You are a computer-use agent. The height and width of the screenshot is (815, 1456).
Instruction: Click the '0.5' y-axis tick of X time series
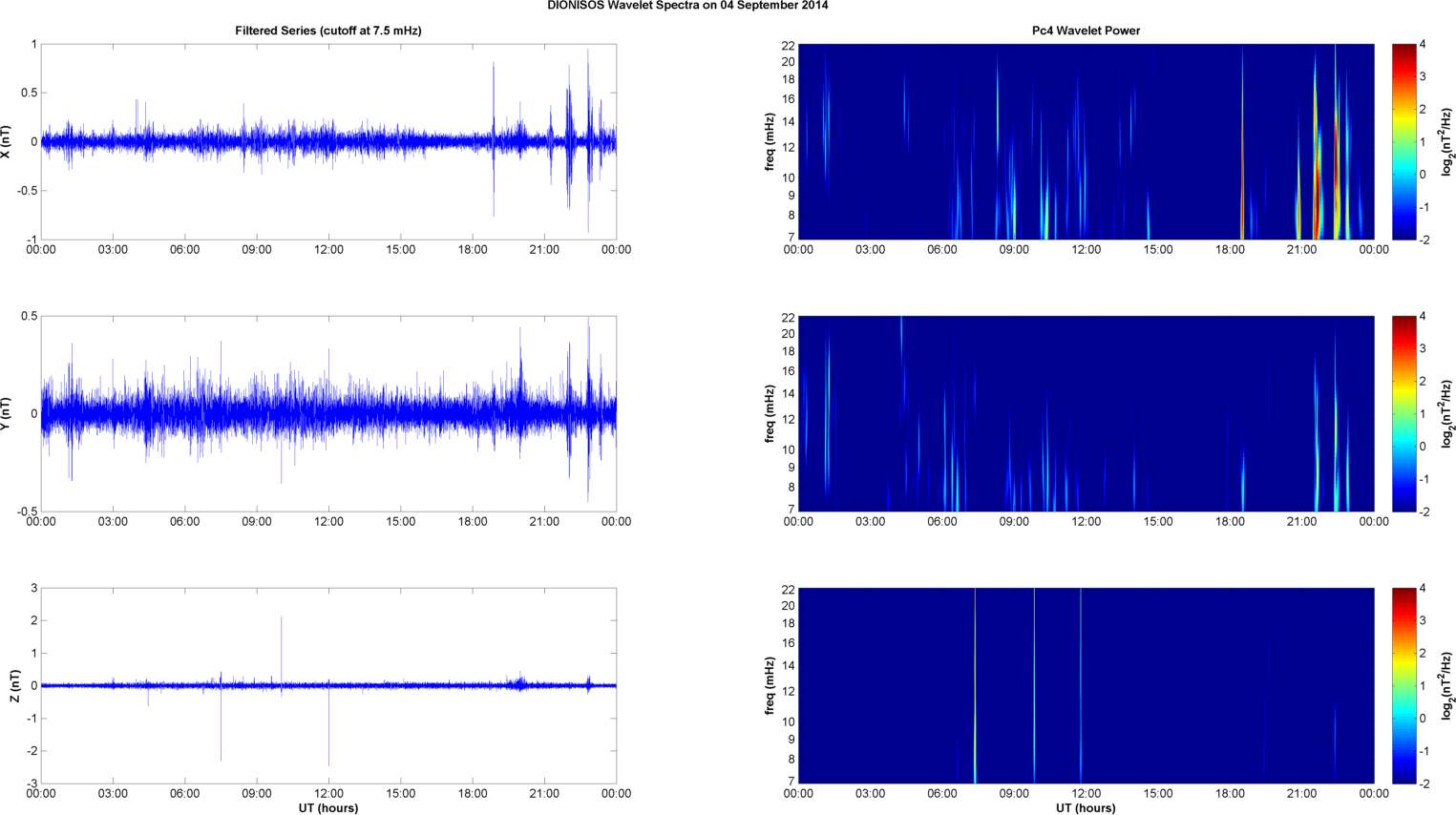pos(29,94)
